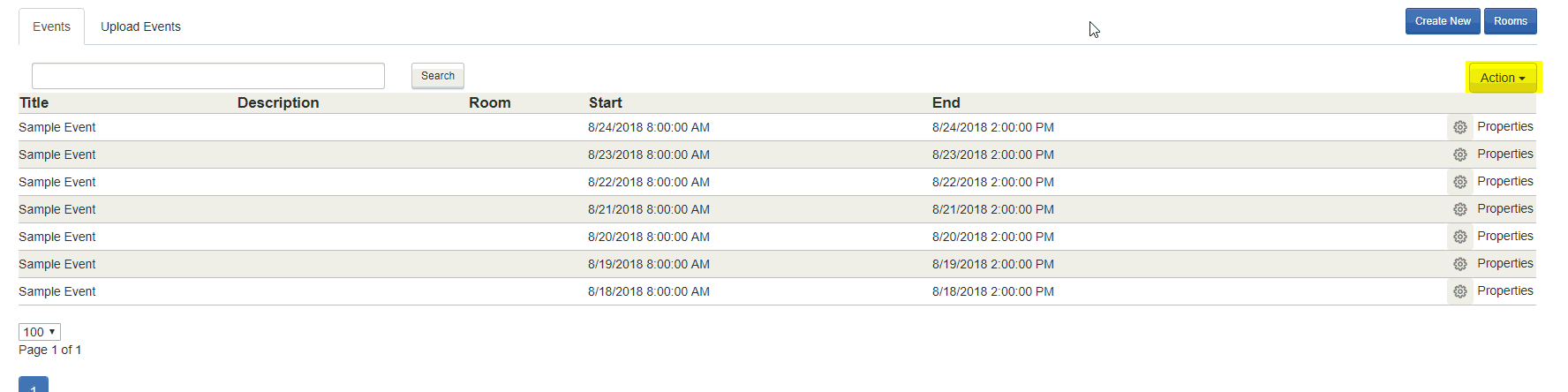Select the Events tab
The image size is (1568, 392).
(x=51, y=26)
